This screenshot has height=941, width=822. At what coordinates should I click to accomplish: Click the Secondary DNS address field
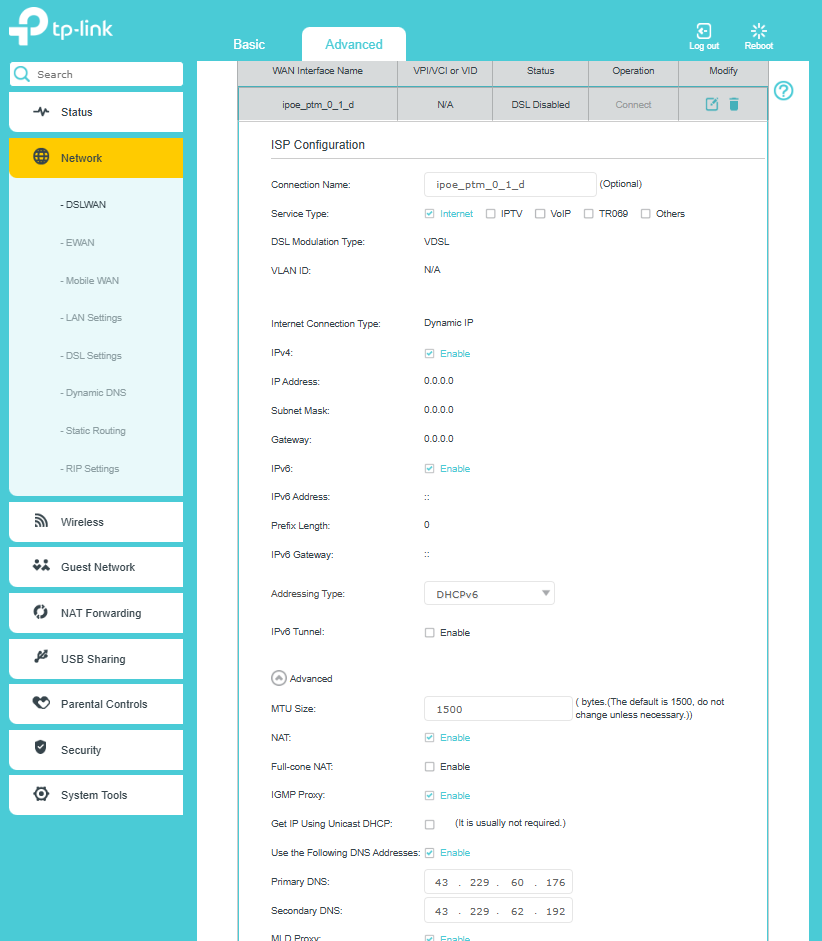(498, 910)
